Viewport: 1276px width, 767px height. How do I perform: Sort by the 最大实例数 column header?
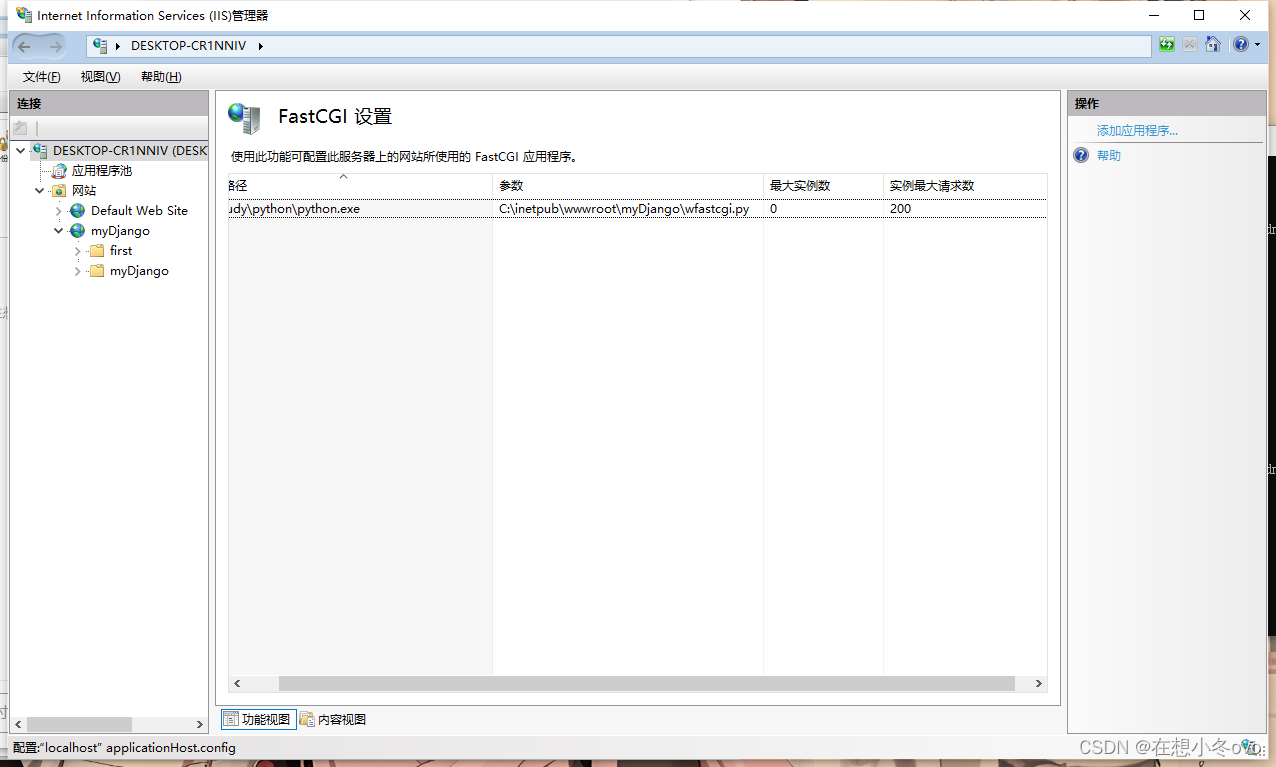coord(823,186)
